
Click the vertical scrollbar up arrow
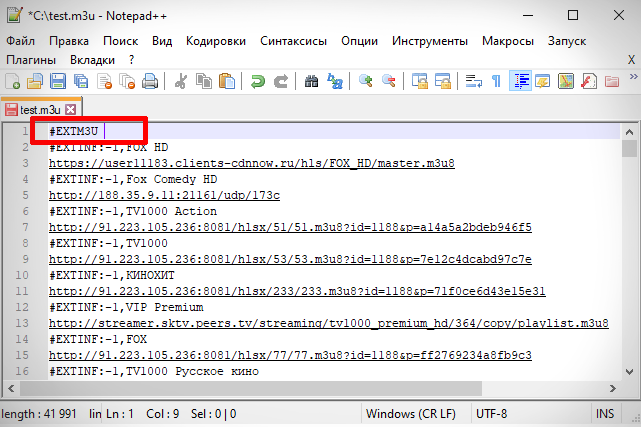tap(630, 132)
